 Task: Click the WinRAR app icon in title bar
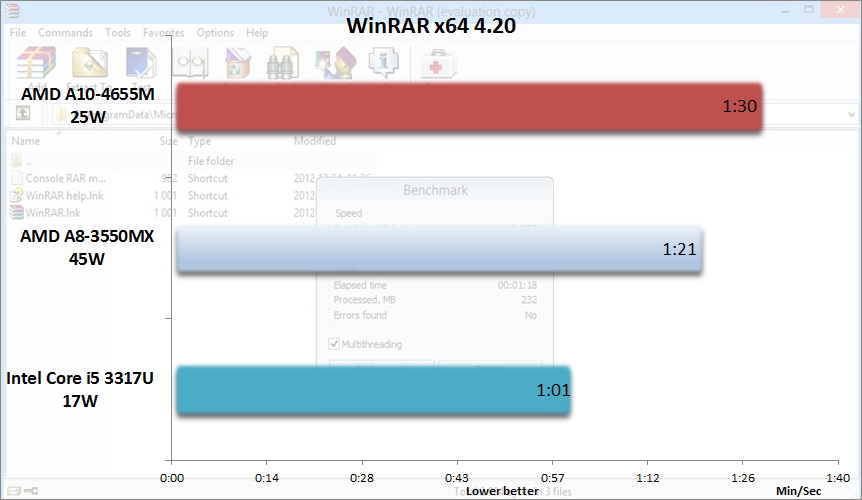12,10
